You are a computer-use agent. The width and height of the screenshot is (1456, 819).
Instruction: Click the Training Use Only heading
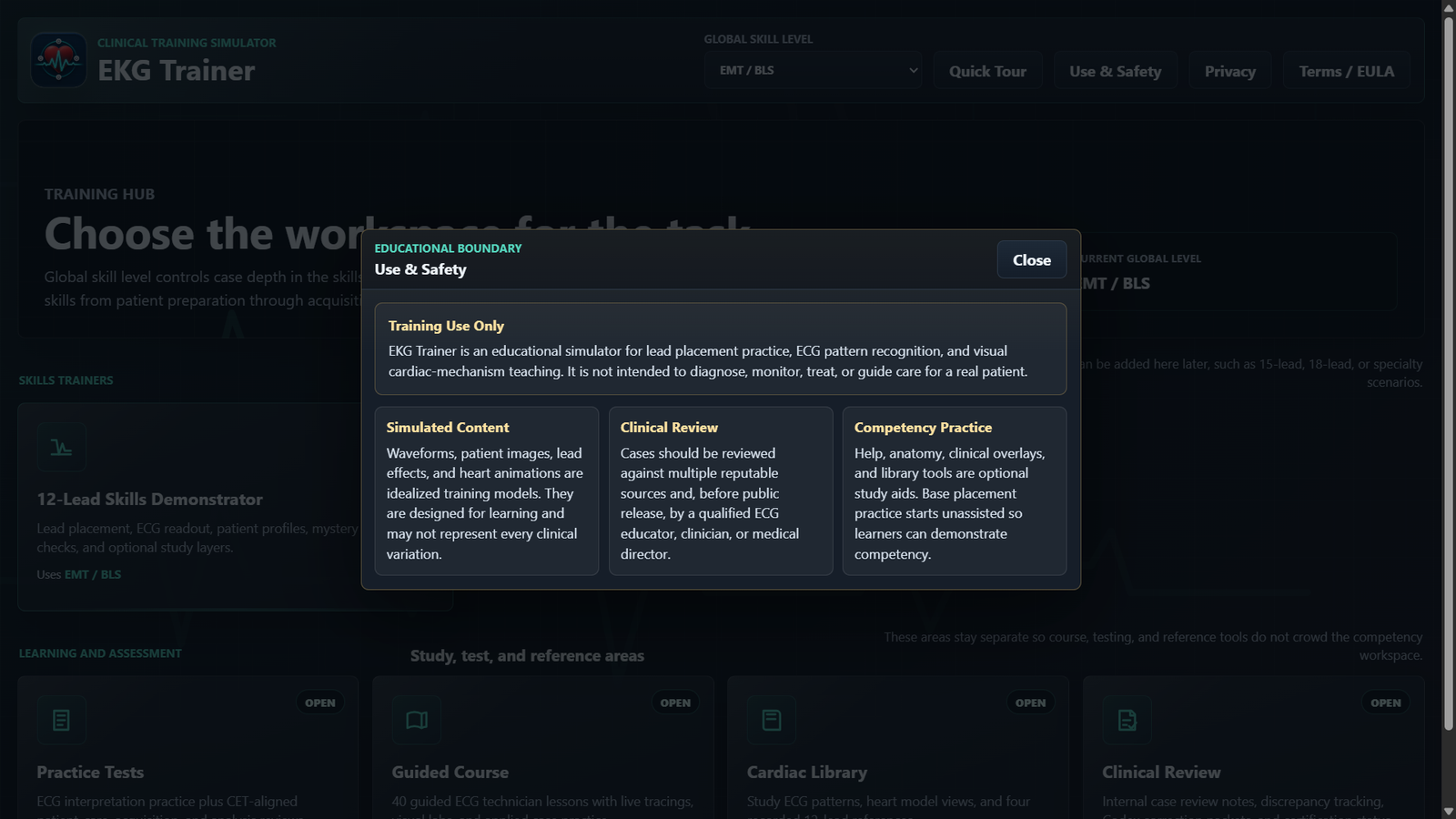click(446, 326)
